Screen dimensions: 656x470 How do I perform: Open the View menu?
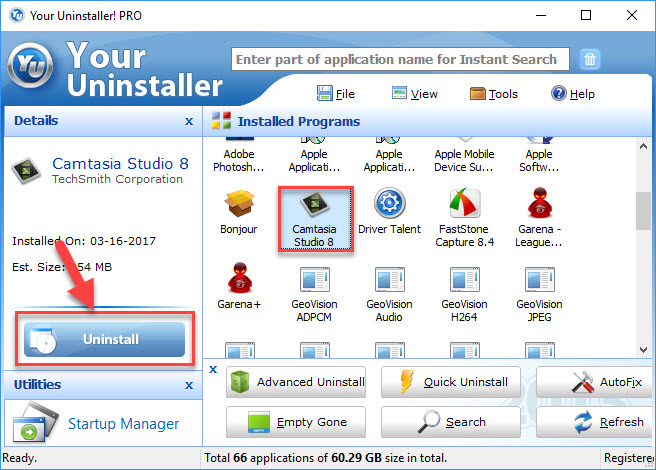(415, 93)
